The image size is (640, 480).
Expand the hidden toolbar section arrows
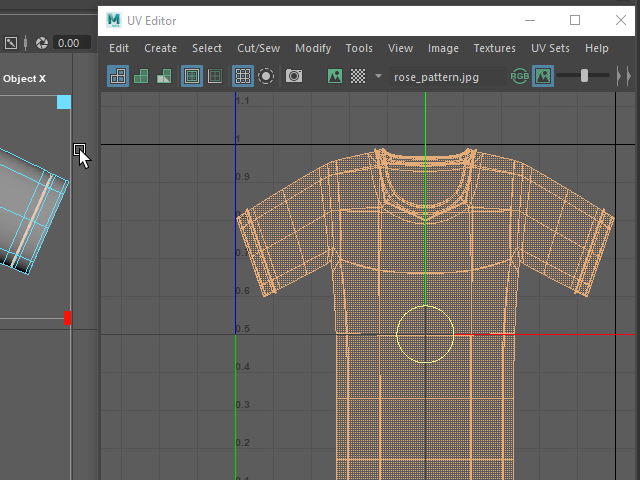coord(624,76)
